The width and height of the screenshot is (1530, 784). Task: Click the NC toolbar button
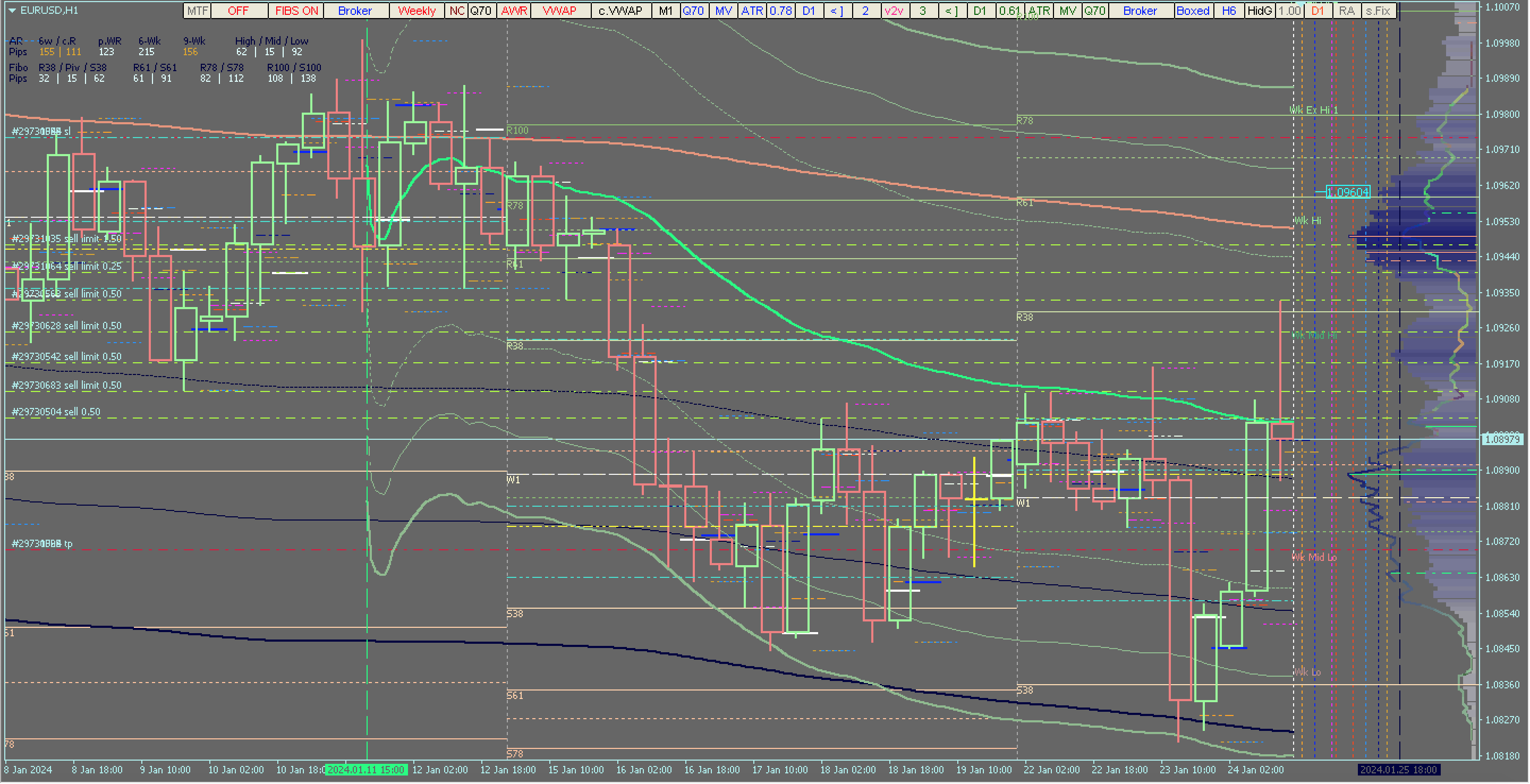(x=457, y=11)
